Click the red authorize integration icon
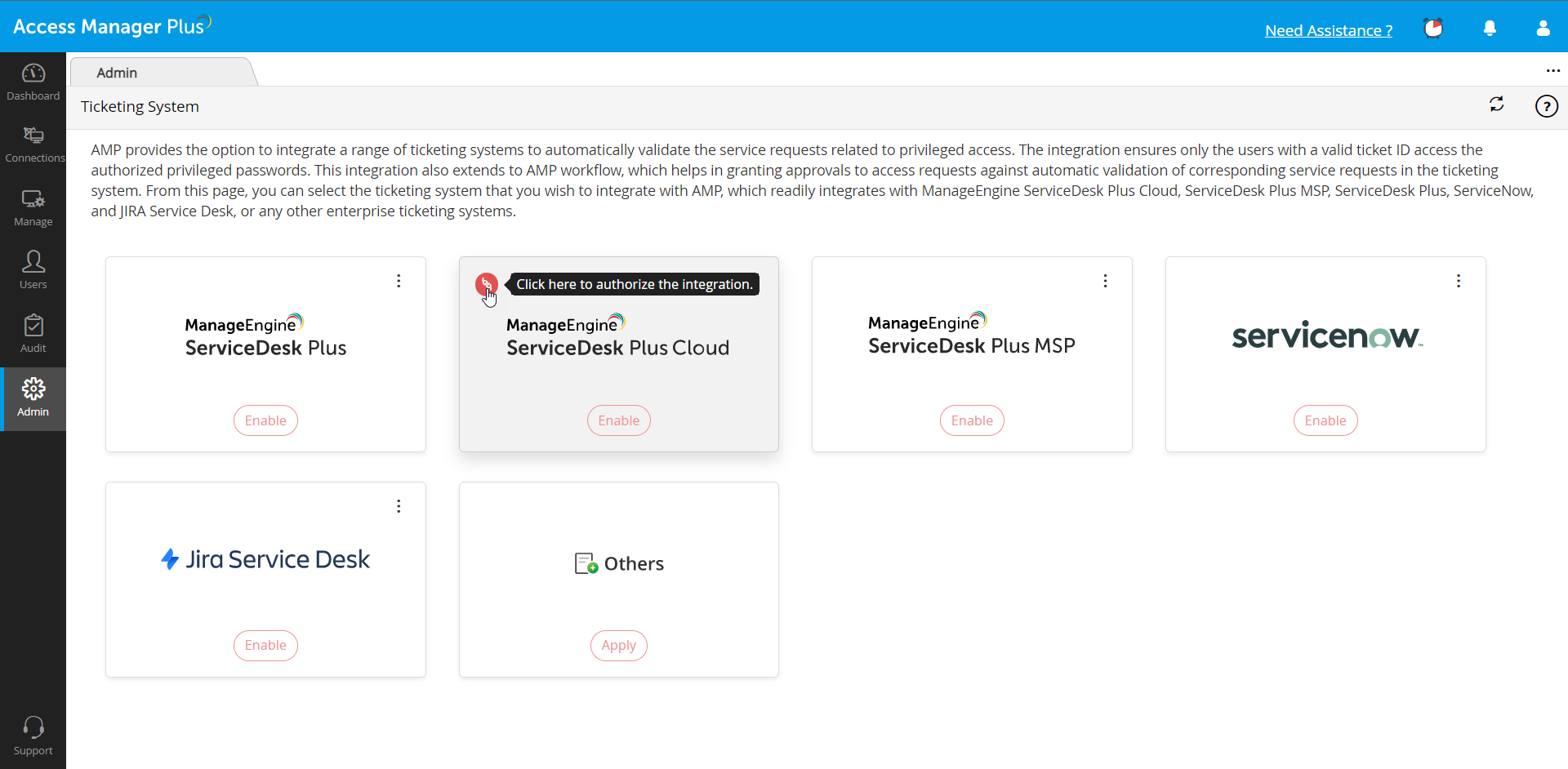This screenshot has width=1568, height=769. (487, 284)
